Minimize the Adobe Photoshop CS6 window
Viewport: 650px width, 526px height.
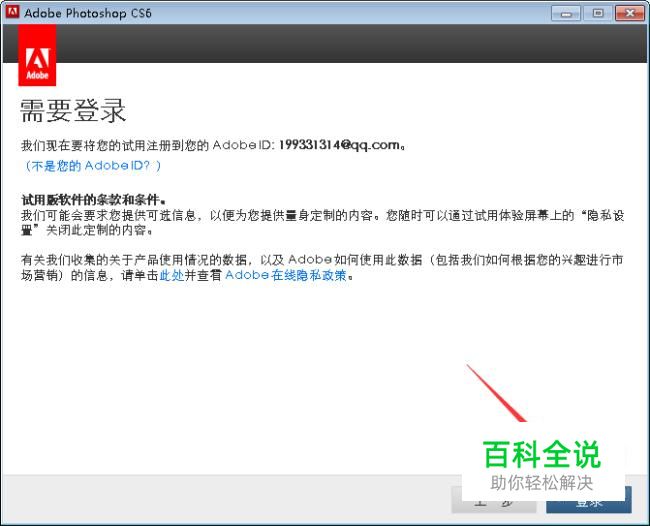(x=566, y=14)
